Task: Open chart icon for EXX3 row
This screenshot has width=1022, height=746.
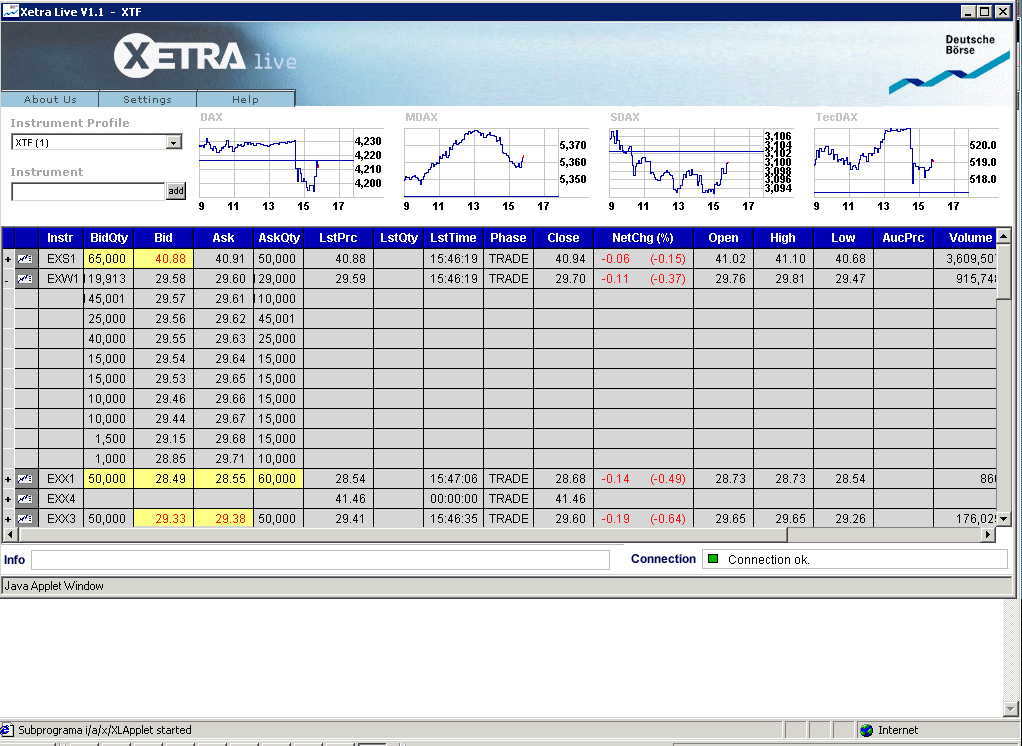Action: pyautogui.click(x=25, y=519)
